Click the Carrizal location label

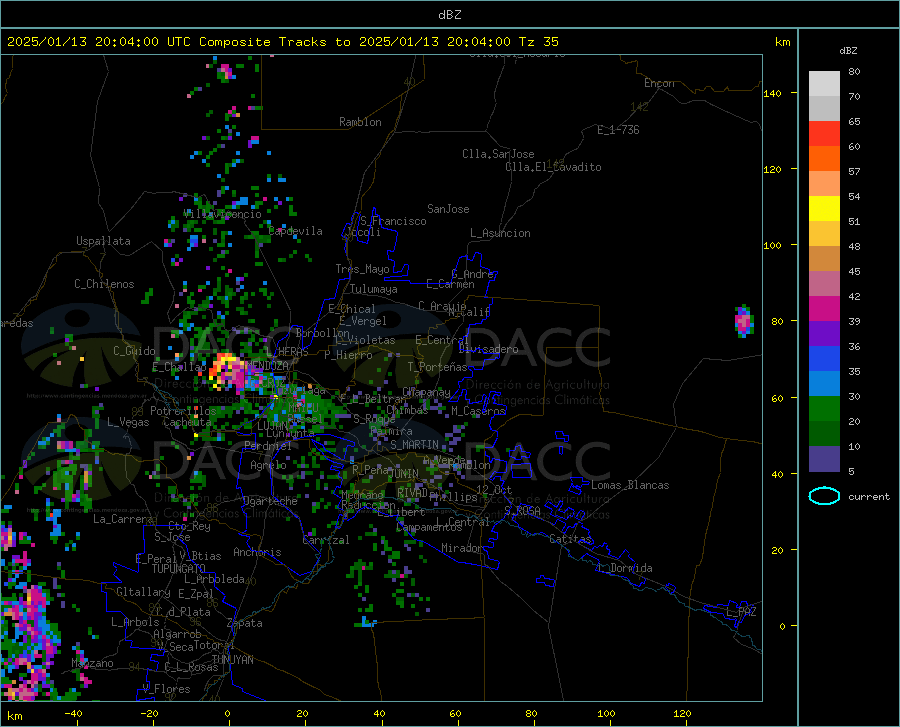click(x=326, y=540)
